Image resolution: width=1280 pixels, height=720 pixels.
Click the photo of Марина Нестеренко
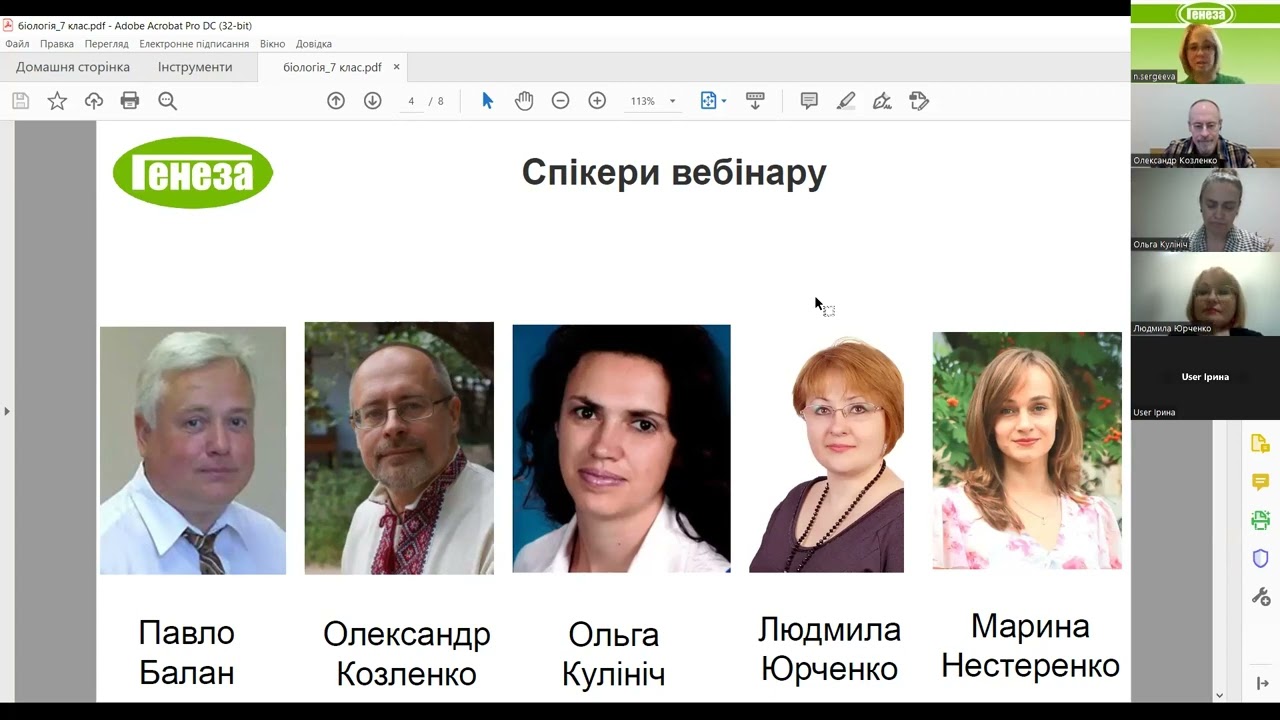click(x=1027, y=451)
